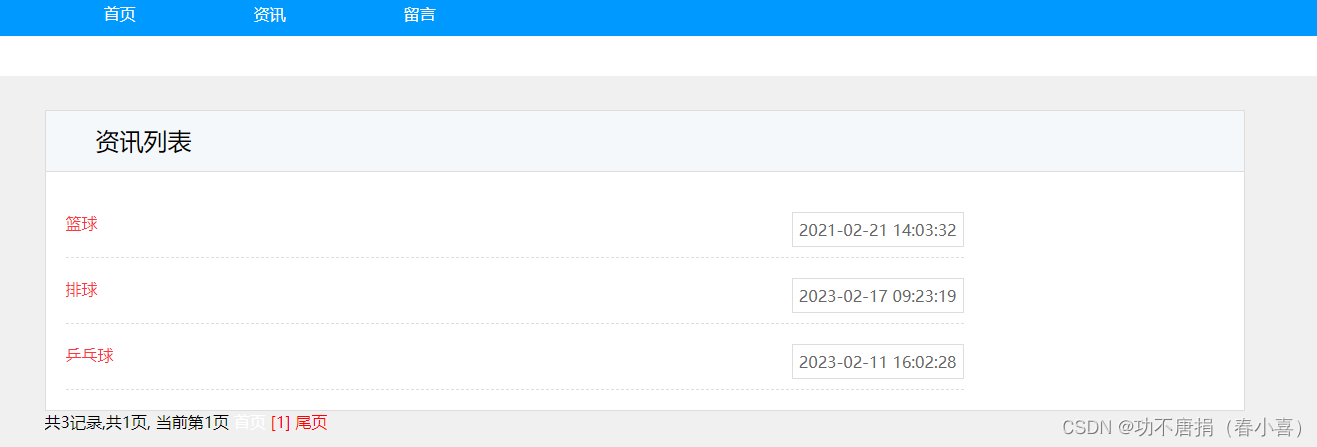
Task: Open the 排球 news article link
Action: 82,290
